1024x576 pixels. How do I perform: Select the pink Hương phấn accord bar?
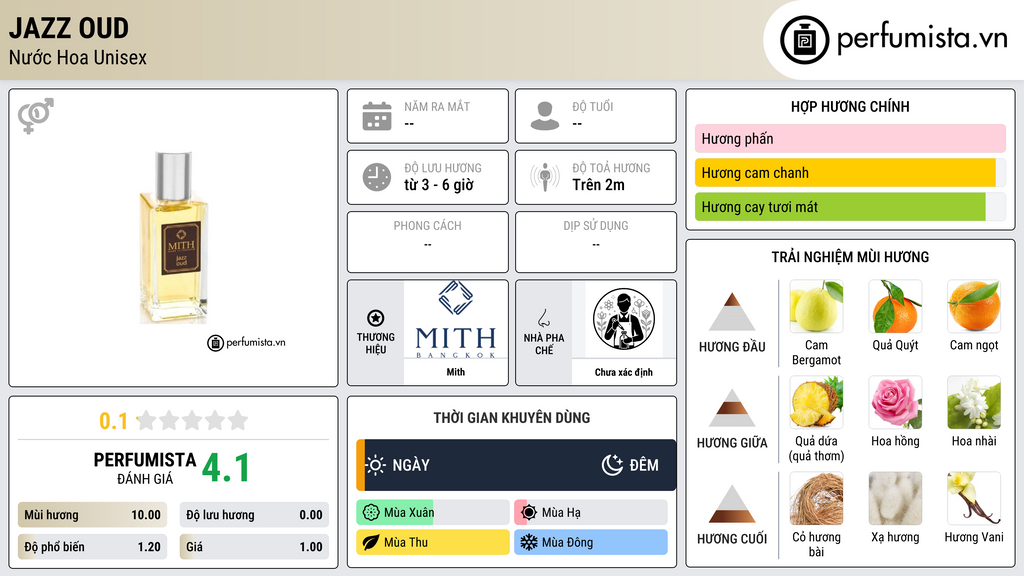click(850, 138)
